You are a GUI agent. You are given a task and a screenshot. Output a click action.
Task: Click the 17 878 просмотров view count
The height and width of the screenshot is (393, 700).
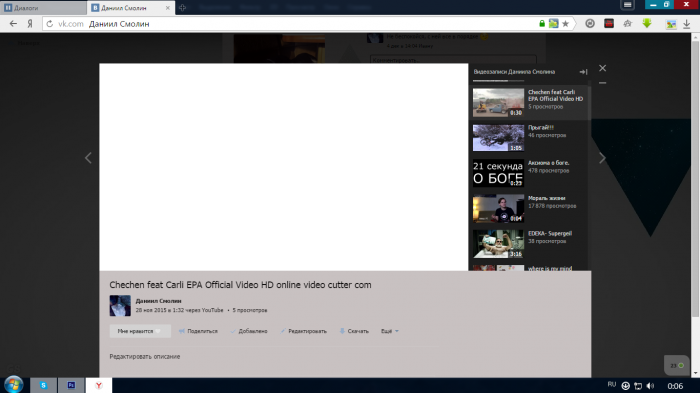[x=552, y=206]
